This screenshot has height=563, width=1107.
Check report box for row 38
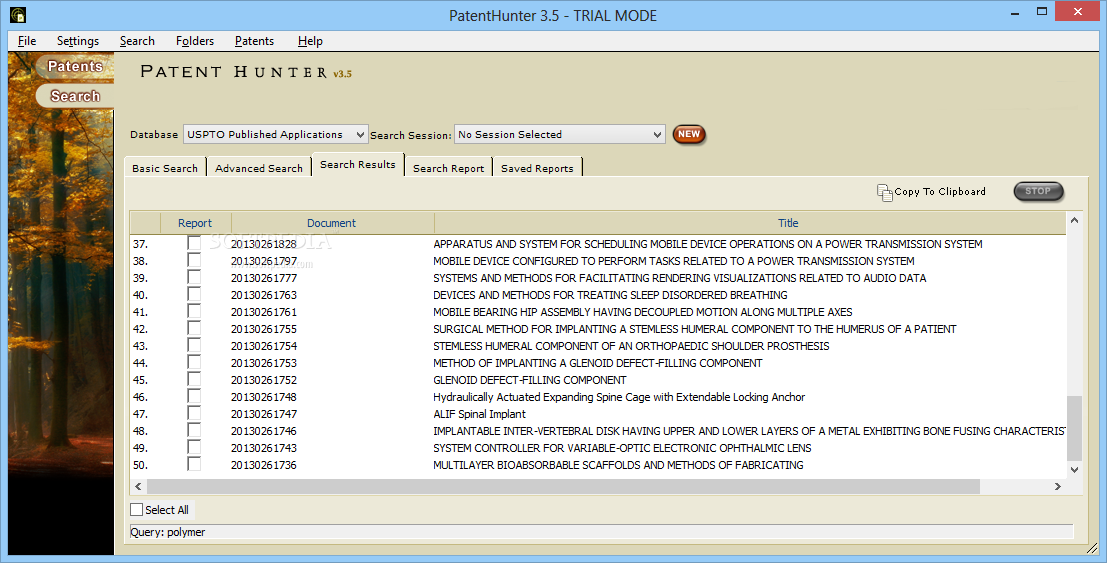coord(193,260)
